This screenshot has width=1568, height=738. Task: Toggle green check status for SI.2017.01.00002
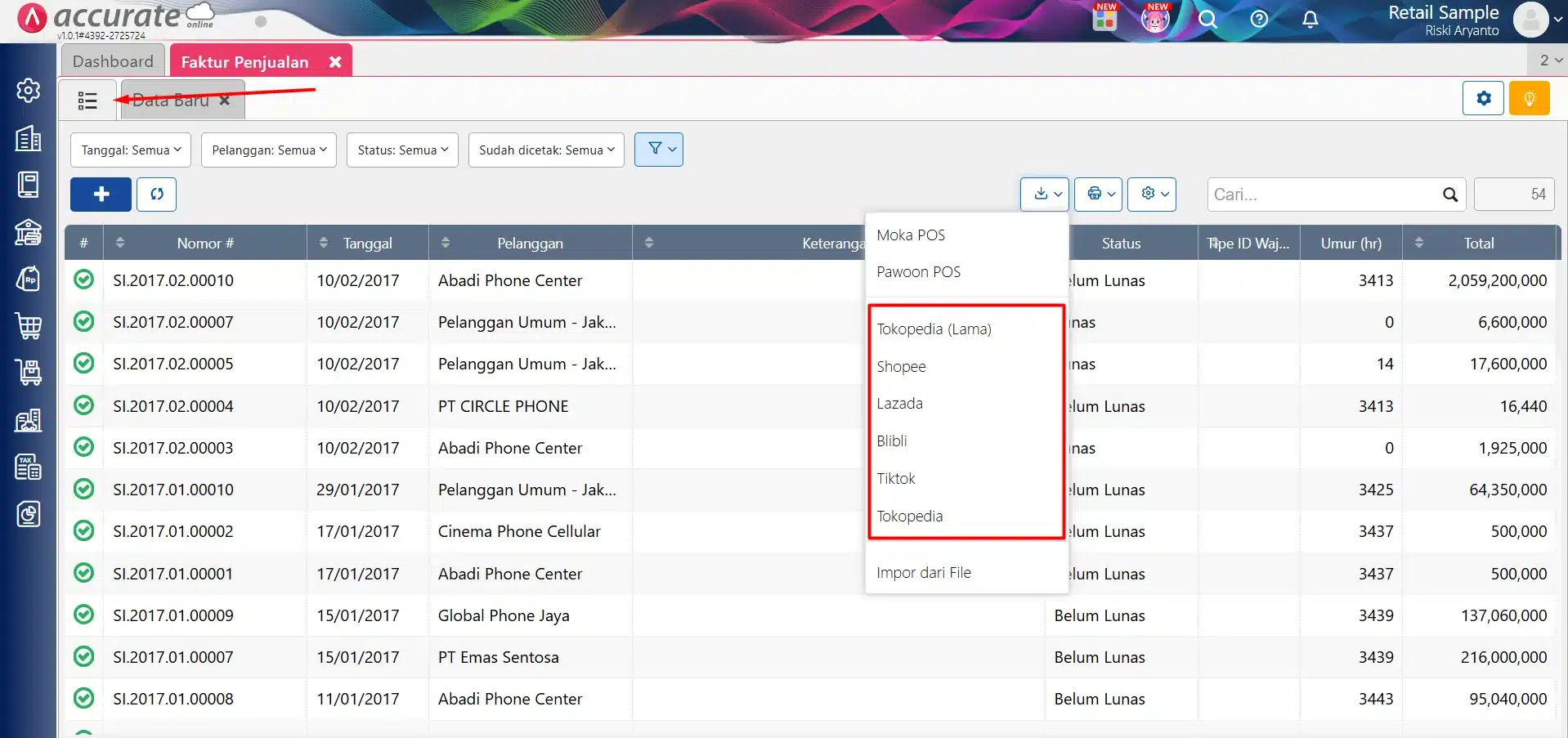pos(83,530)
